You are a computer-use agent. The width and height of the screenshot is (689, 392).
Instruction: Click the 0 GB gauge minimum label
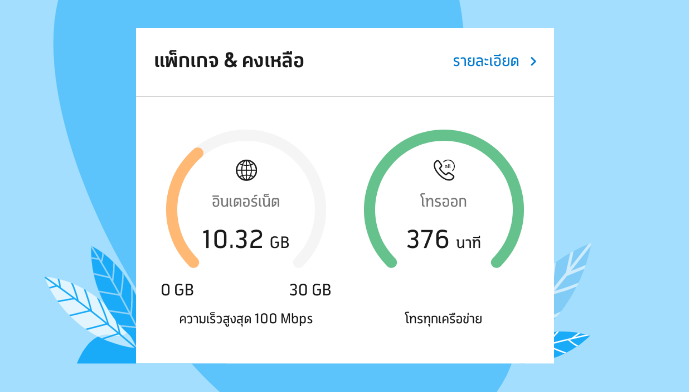pos(178,290)
